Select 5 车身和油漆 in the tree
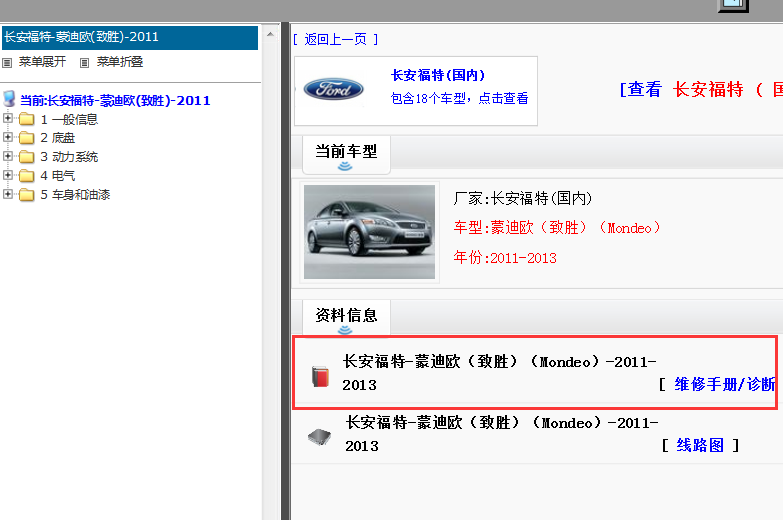The height and width of the screenshot is (520, 783). coord(75,195)
